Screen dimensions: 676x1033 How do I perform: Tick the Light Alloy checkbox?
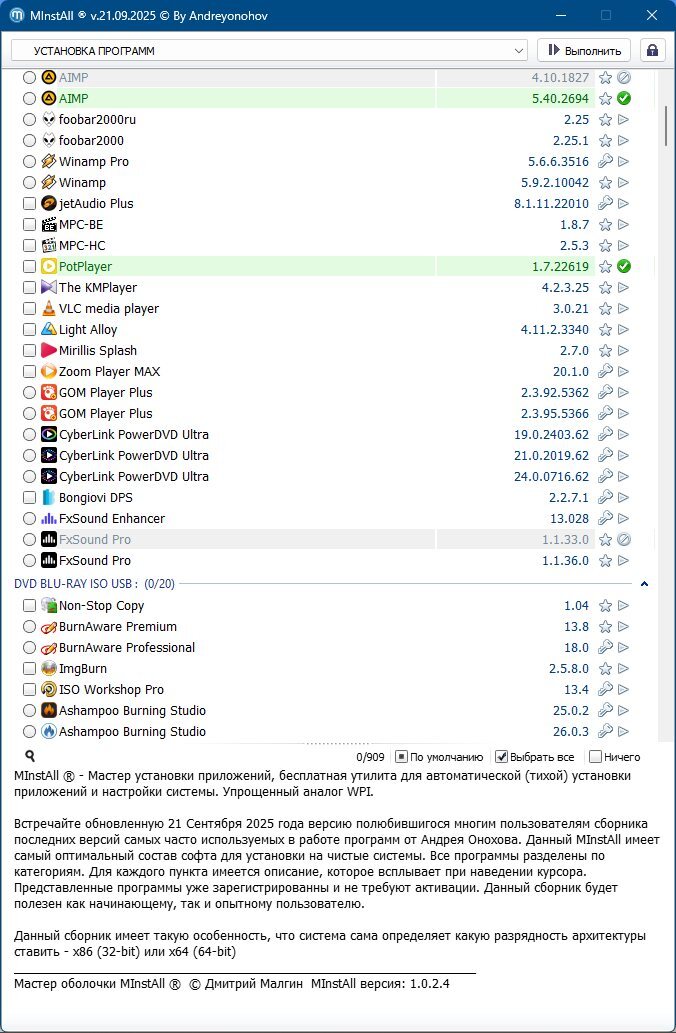30,330
